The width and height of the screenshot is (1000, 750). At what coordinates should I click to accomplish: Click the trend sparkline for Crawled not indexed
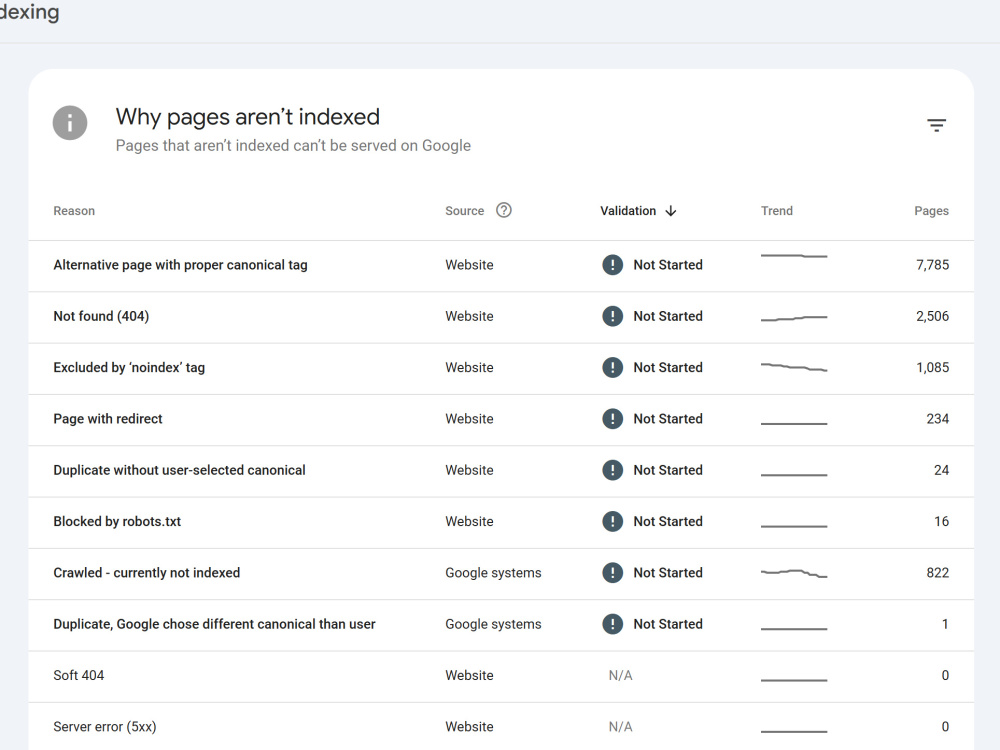coord(794,573)
